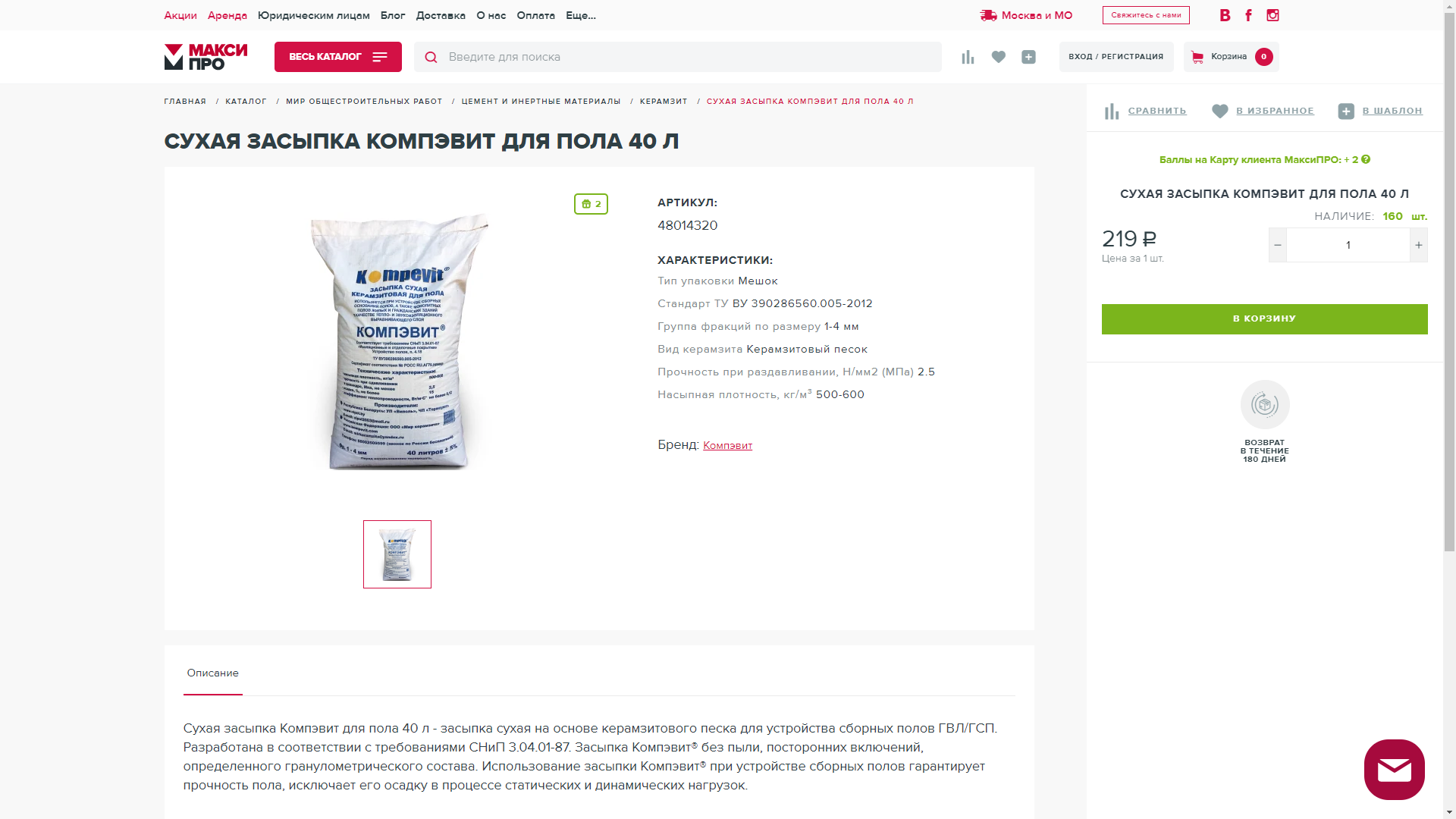The image size is (1456, 819).
Task: Expand the Еще... menu item
Action: tap(581, 15)
